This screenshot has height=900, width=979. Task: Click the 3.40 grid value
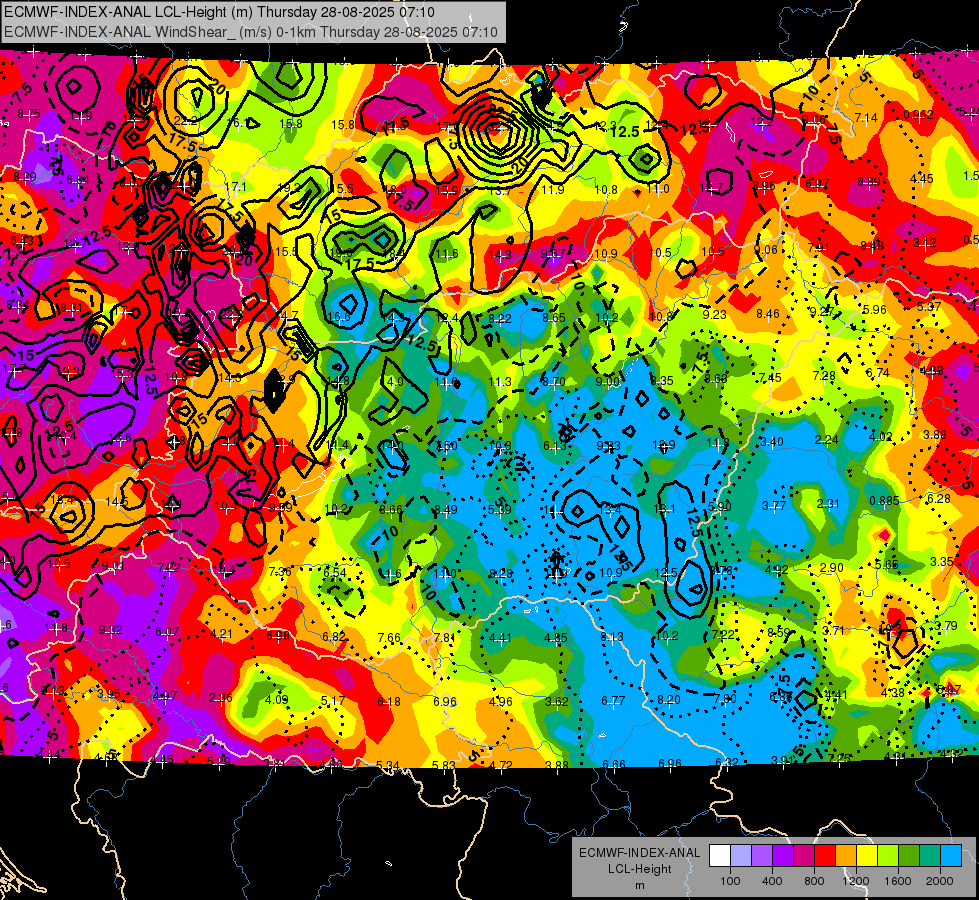(772, 442)
